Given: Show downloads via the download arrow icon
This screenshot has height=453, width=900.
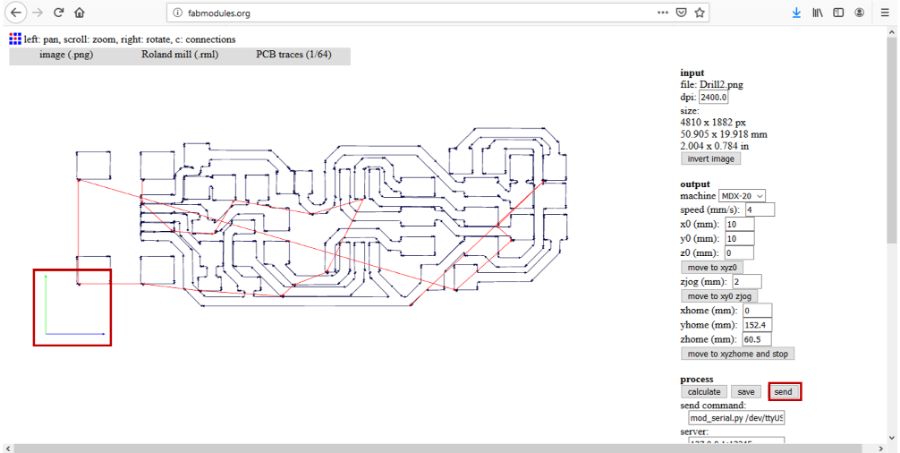Looking at the screenshot, I should tap(796, 13).
